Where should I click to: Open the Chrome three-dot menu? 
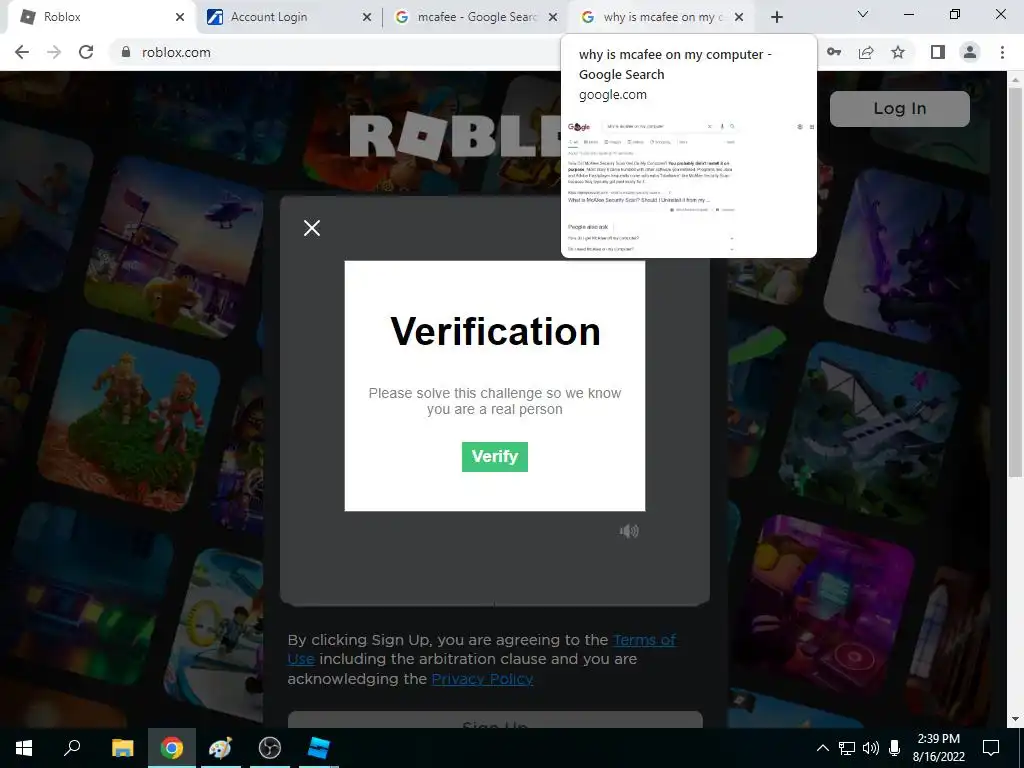1002,52
